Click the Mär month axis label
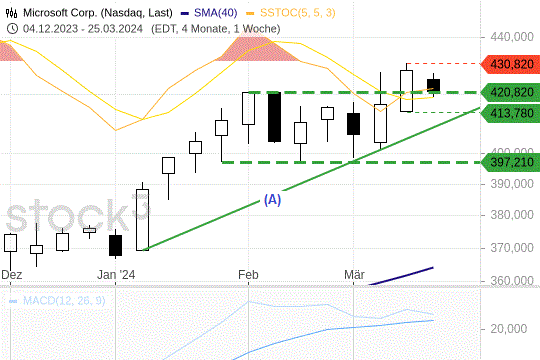This screenshot has height=360, width=540. pos(354,275)
